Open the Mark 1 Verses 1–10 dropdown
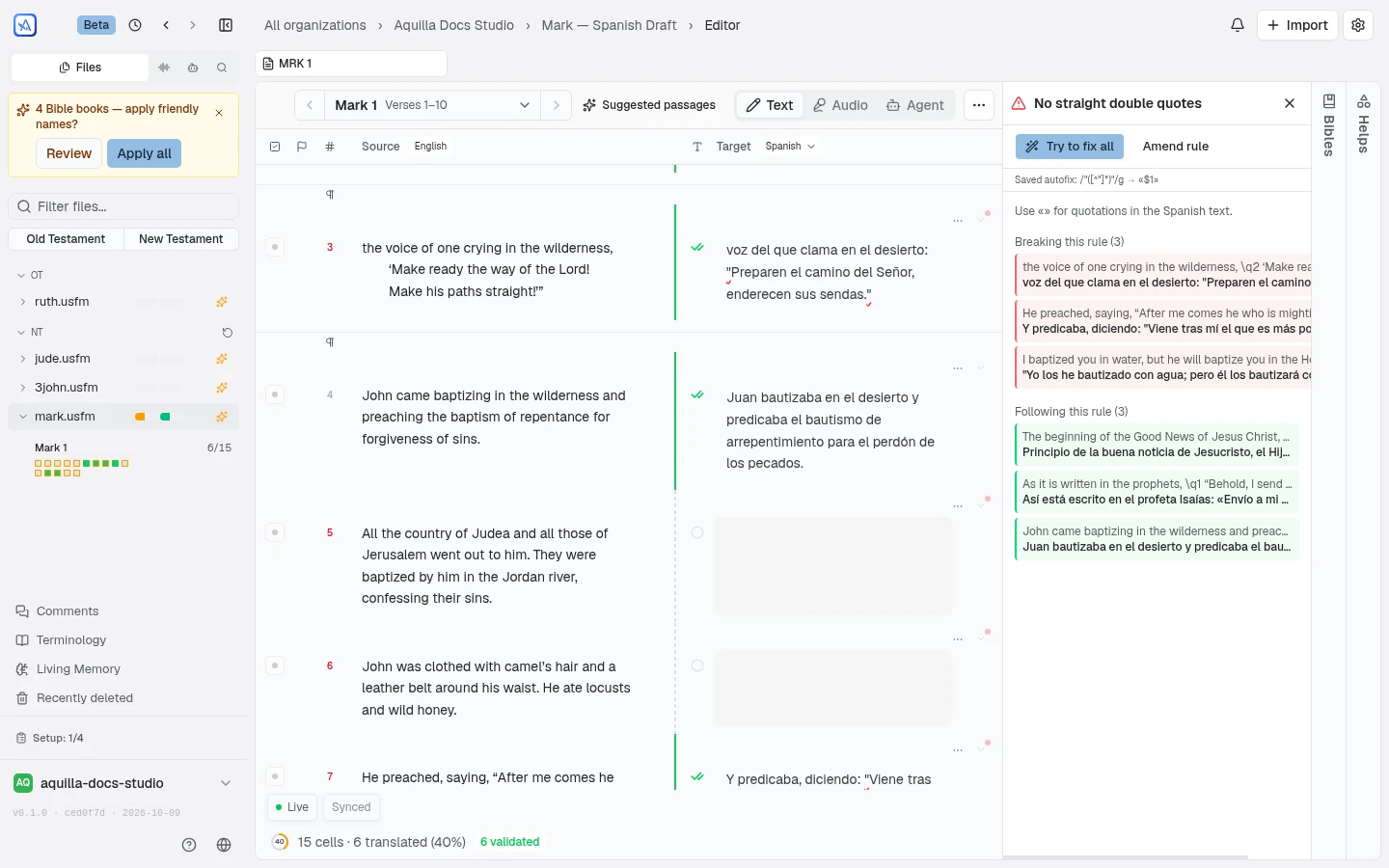The image size is (1389, 868). coord(431,105)
